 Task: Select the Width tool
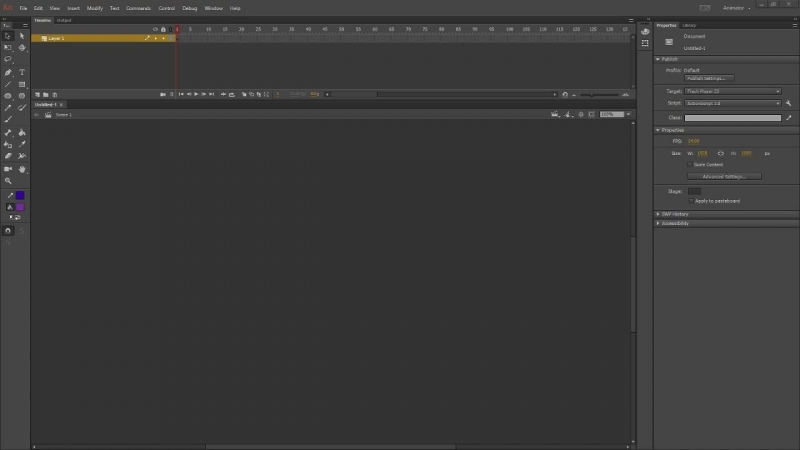(22, 156)
